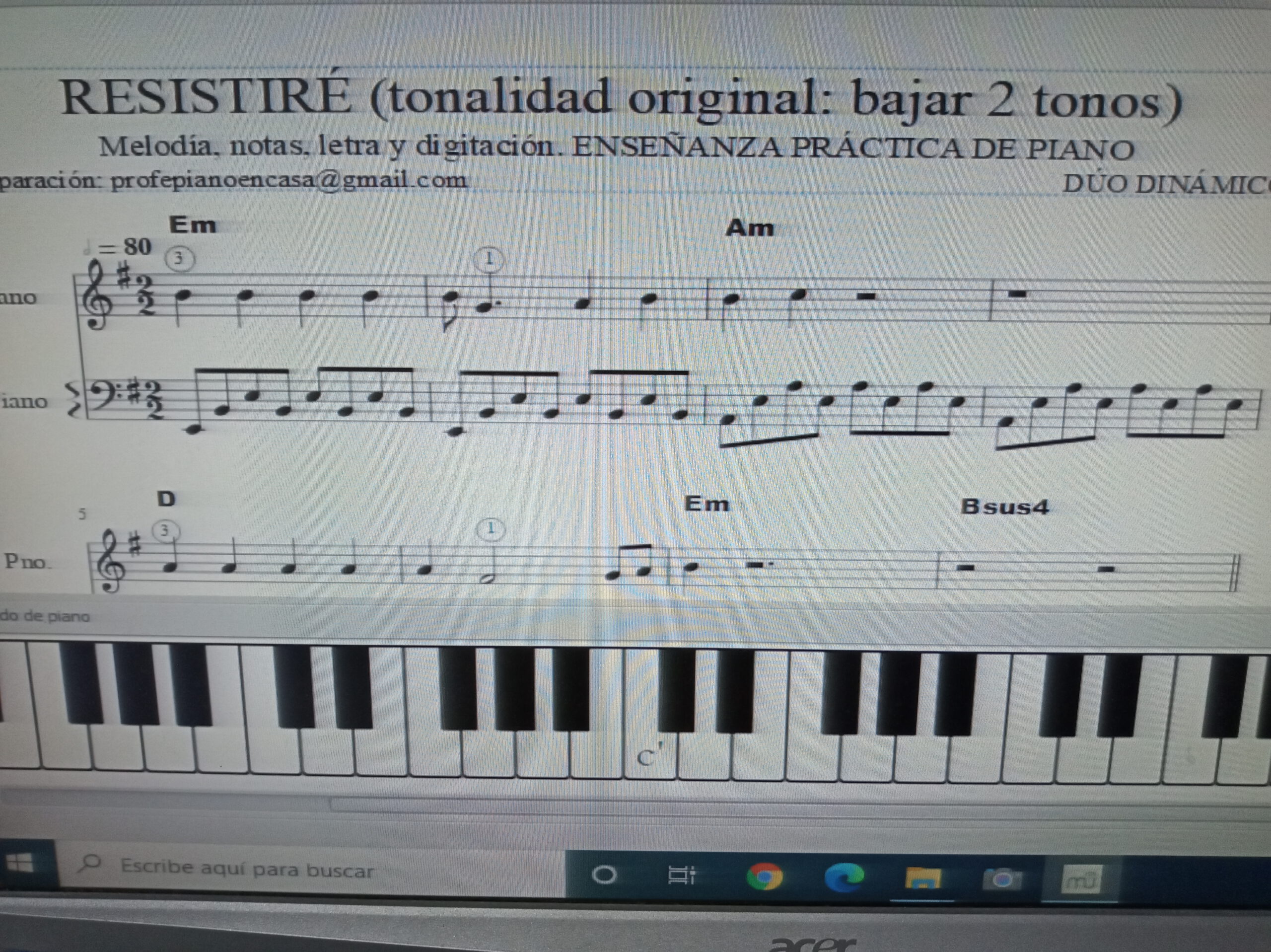The image size is (1271, 952).
Task: Click the profepianoencasa@gmail.com text
Action: pyautogui.click(x=288, y=180)
